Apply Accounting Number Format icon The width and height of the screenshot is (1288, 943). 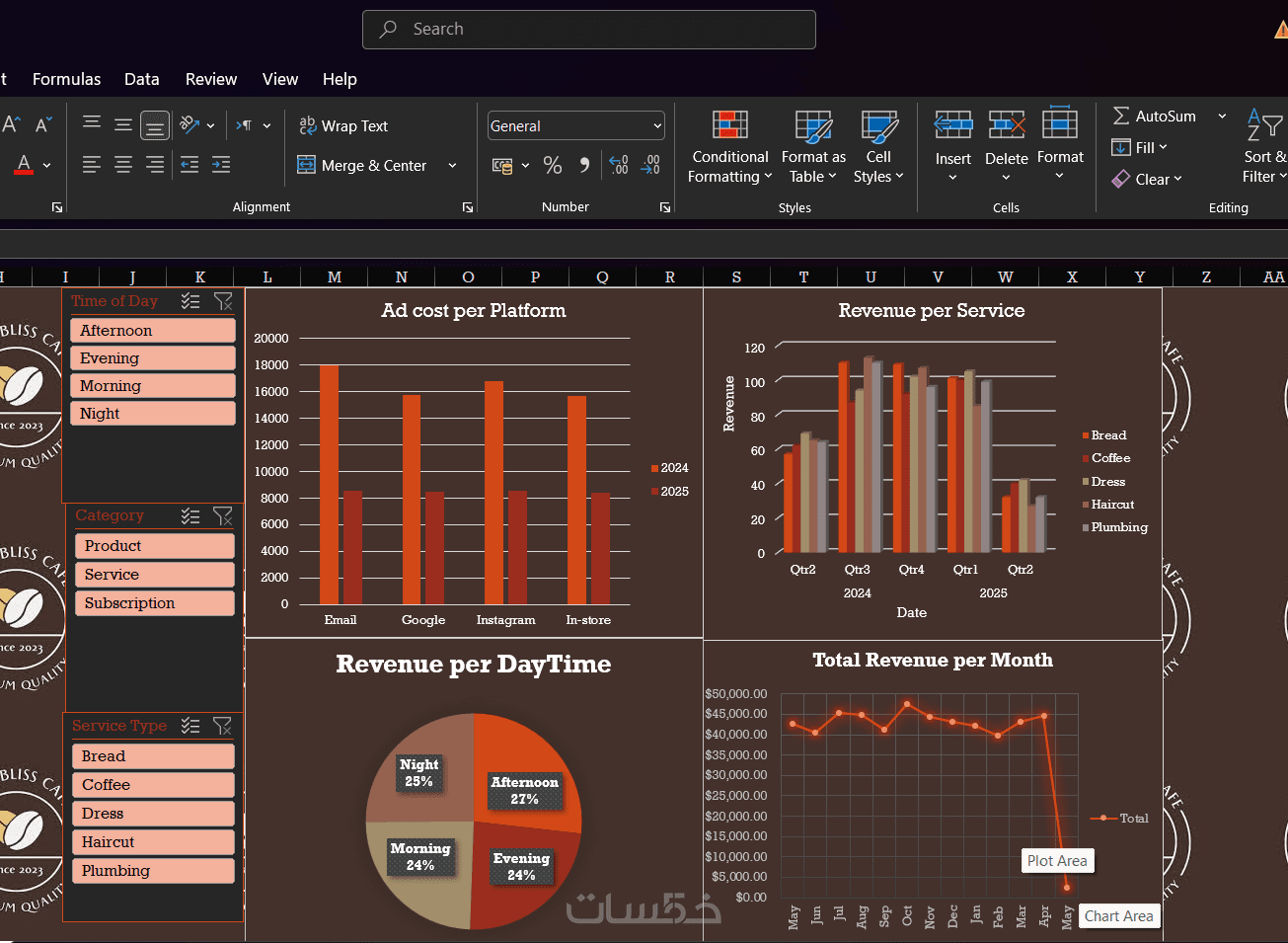click(502, 166)
